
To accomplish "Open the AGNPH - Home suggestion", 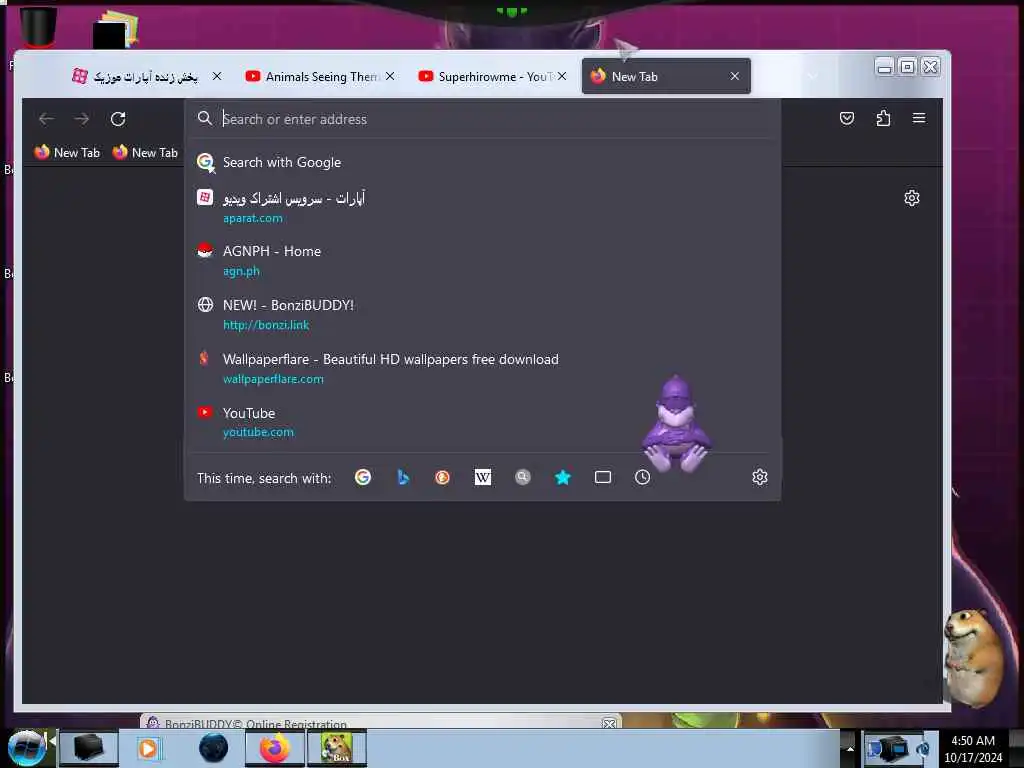I will click(x=483, y=261).
